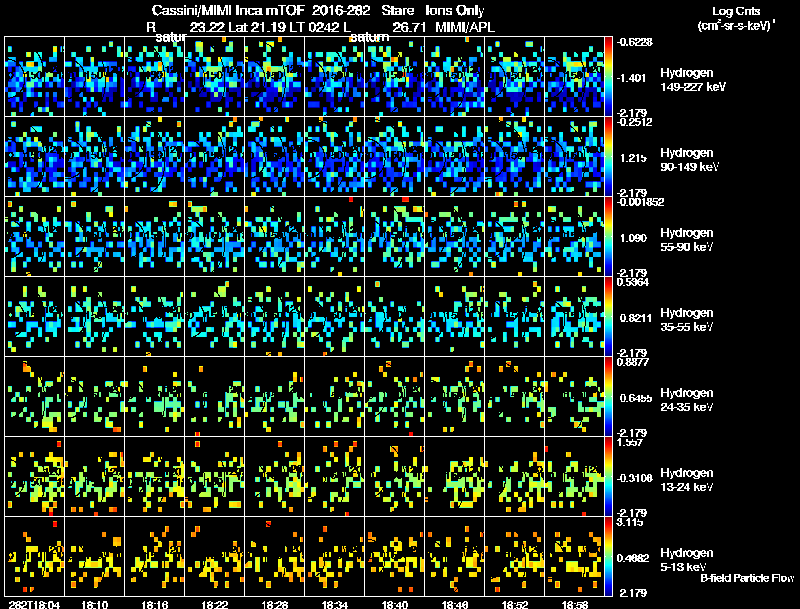Click the colorbar beside Hydrogen 5-13 keV row
The height and width of the screenshot is (609, 800).
608,557
